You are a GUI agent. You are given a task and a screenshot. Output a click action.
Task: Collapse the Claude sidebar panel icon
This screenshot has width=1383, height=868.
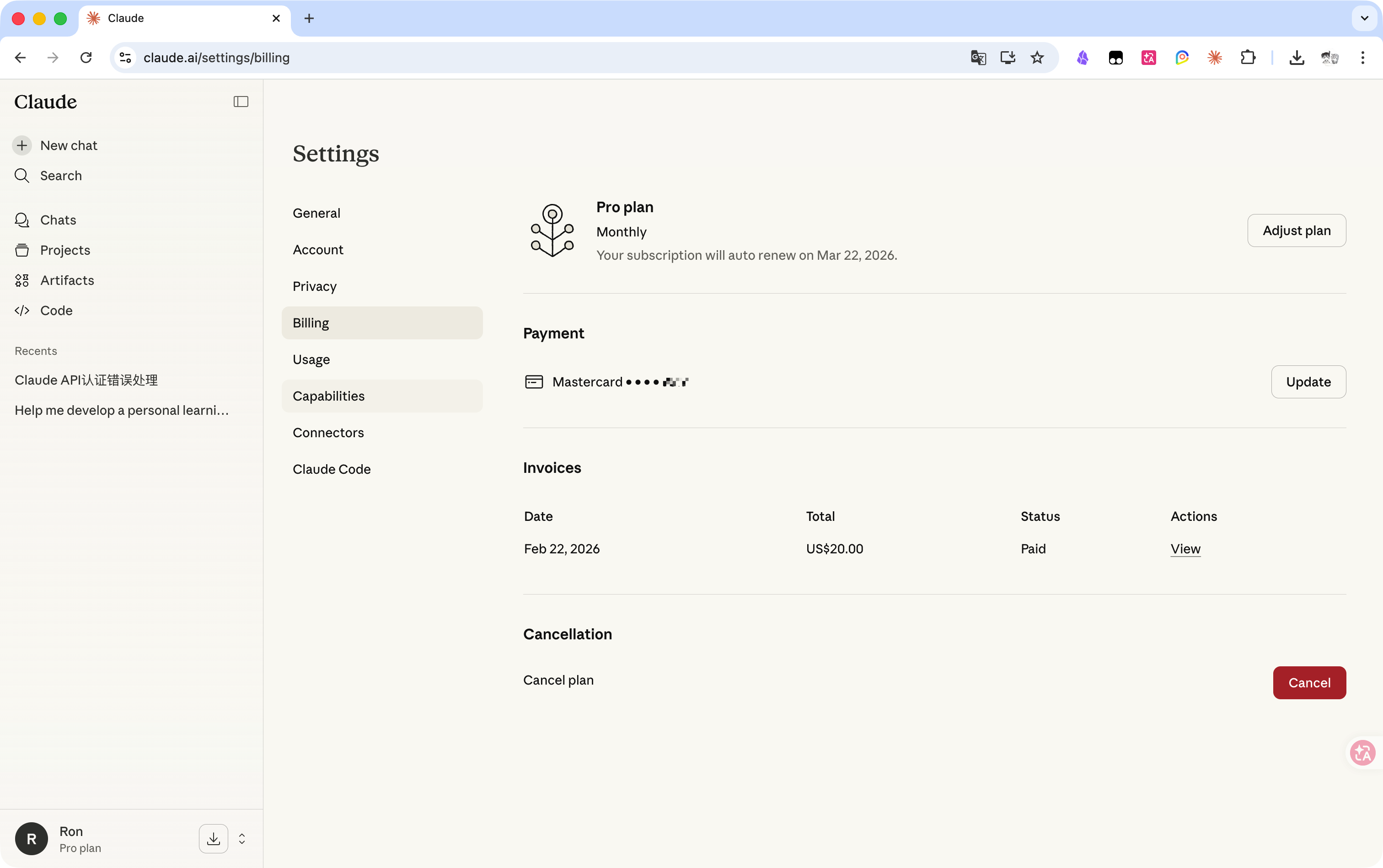(x=241, y=102)
